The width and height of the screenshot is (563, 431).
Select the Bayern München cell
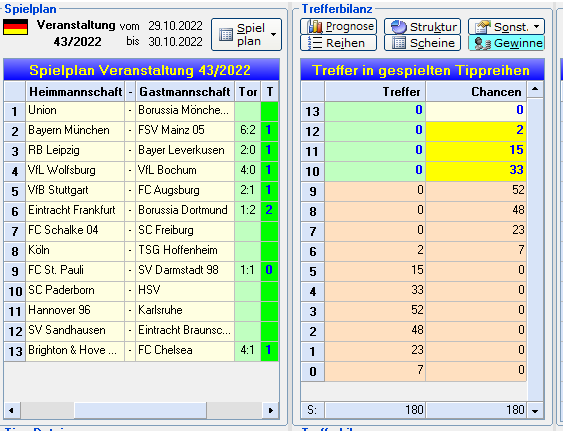[x=75, y=131]
